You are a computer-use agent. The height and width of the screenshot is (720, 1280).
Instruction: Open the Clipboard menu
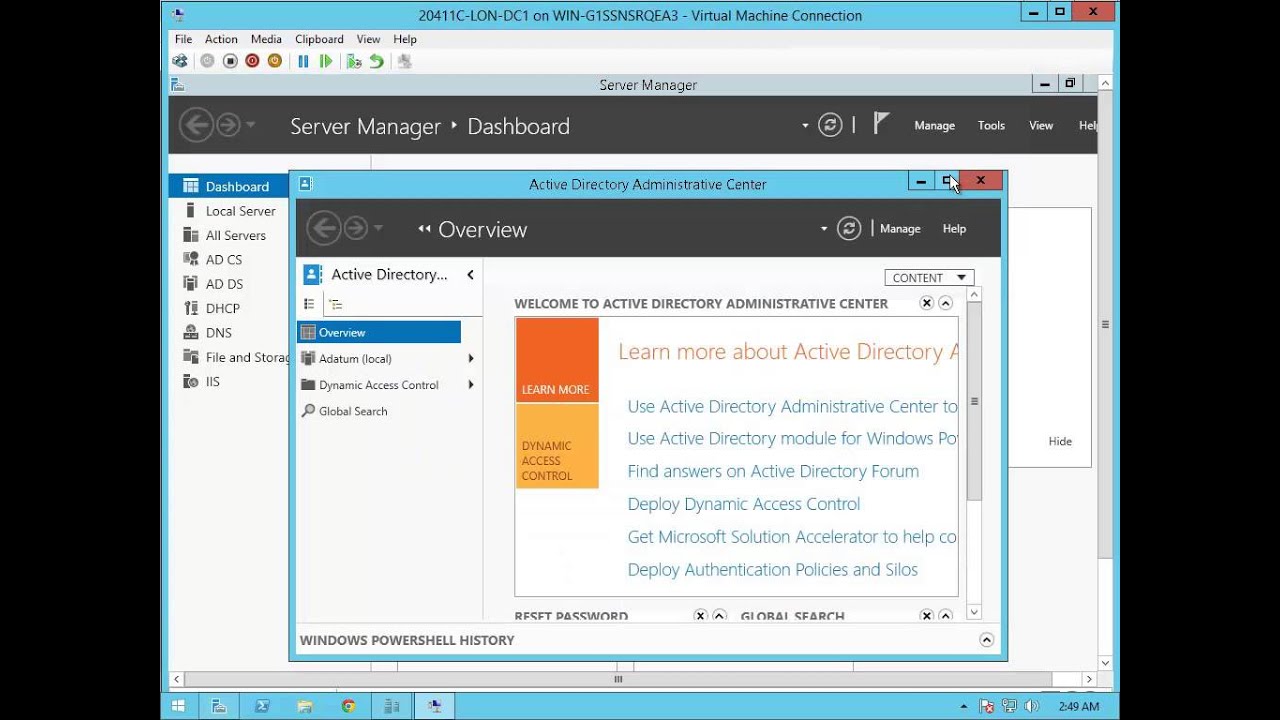[319, 39]
